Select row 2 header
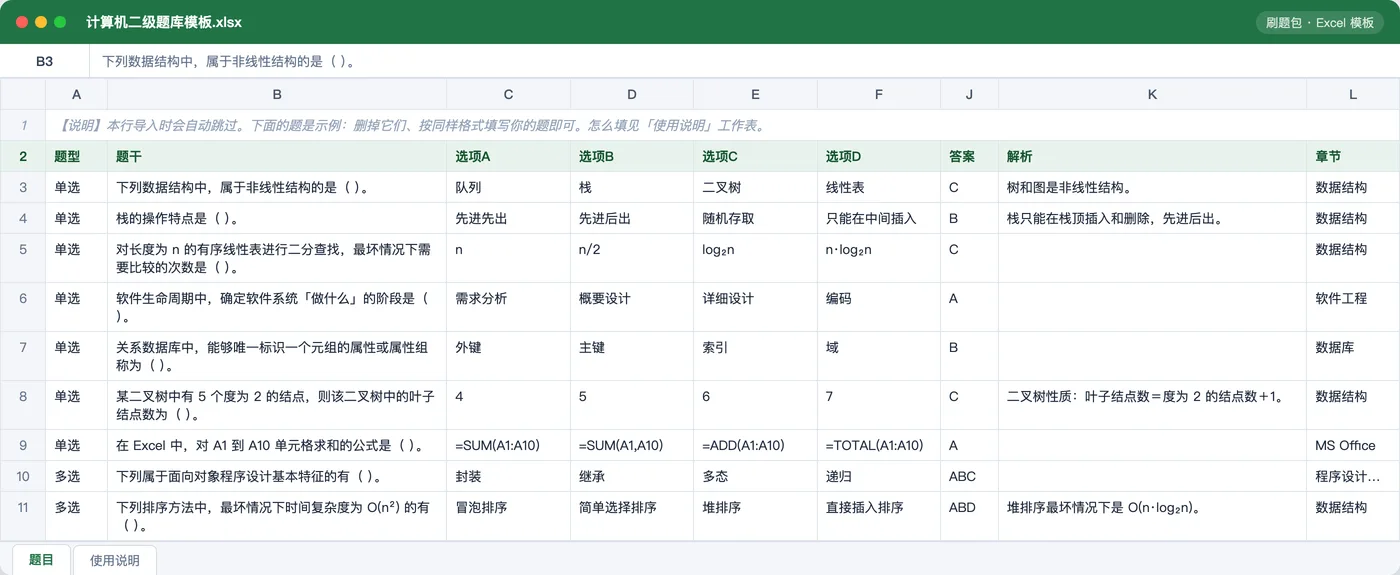This screenshot has height=575, width=1400. point(23,157)
